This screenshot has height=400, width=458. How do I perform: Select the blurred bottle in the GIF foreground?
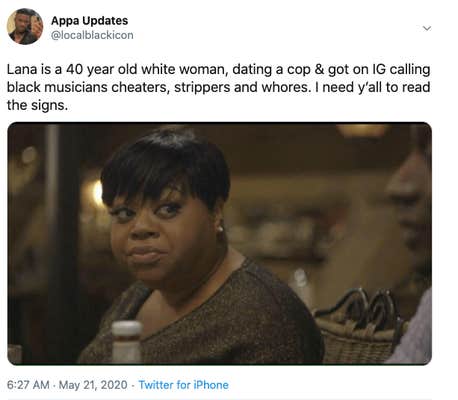coord(127,342)
